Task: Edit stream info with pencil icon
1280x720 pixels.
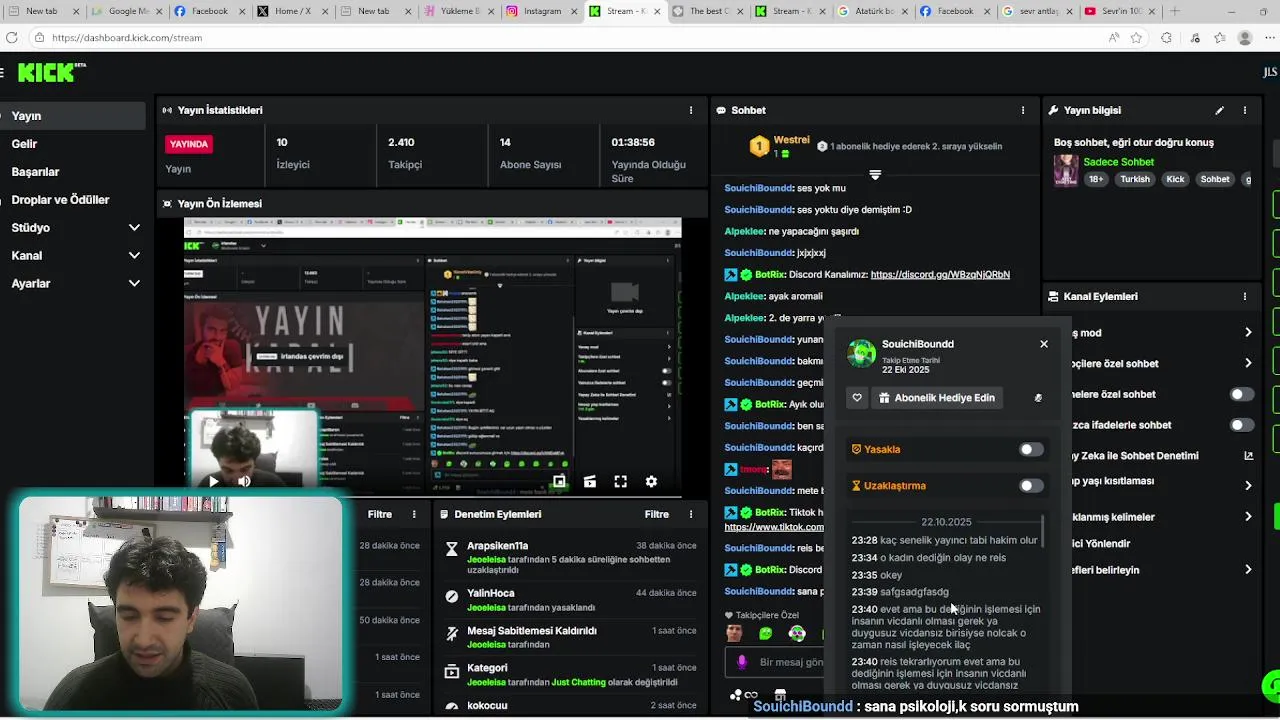Action: click(1219, 110)
